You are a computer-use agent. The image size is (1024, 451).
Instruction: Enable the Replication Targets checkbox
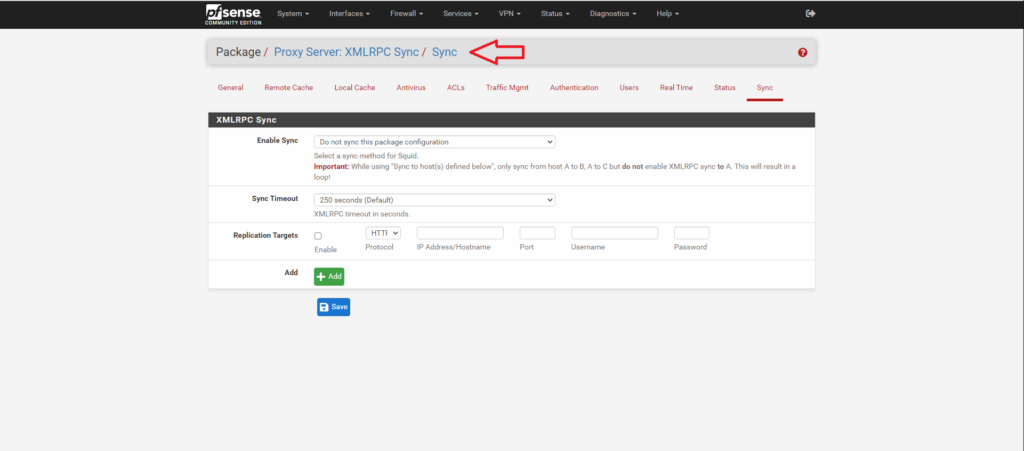tap(318, 236)
